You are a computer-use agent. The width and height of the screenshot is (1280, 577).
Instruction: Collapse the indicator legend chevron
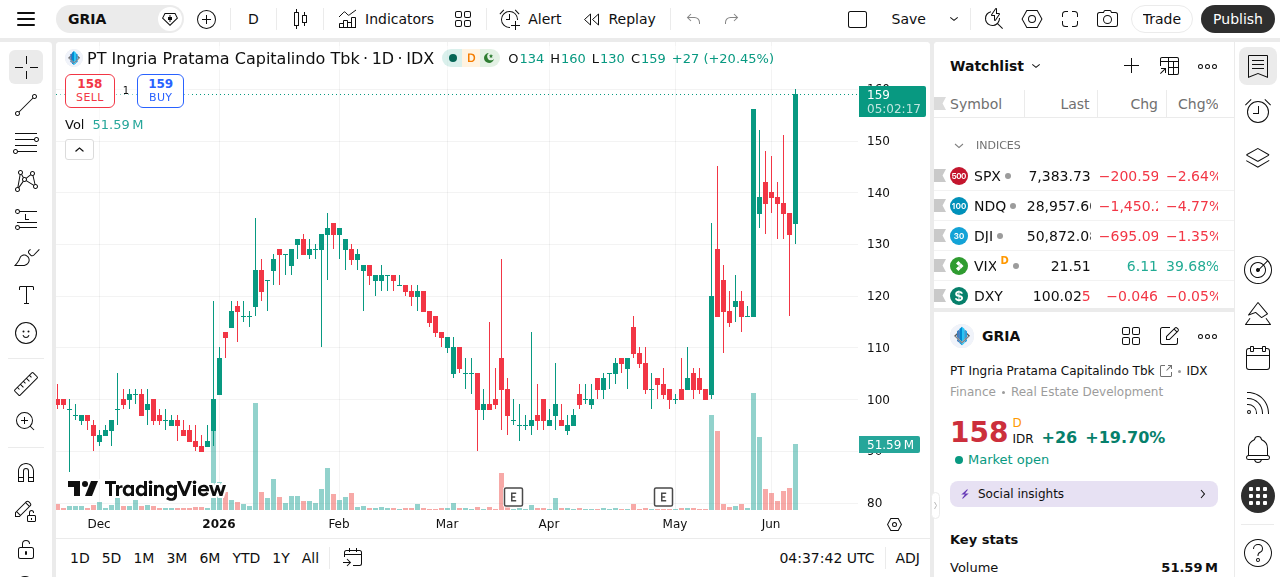[79, 150]
